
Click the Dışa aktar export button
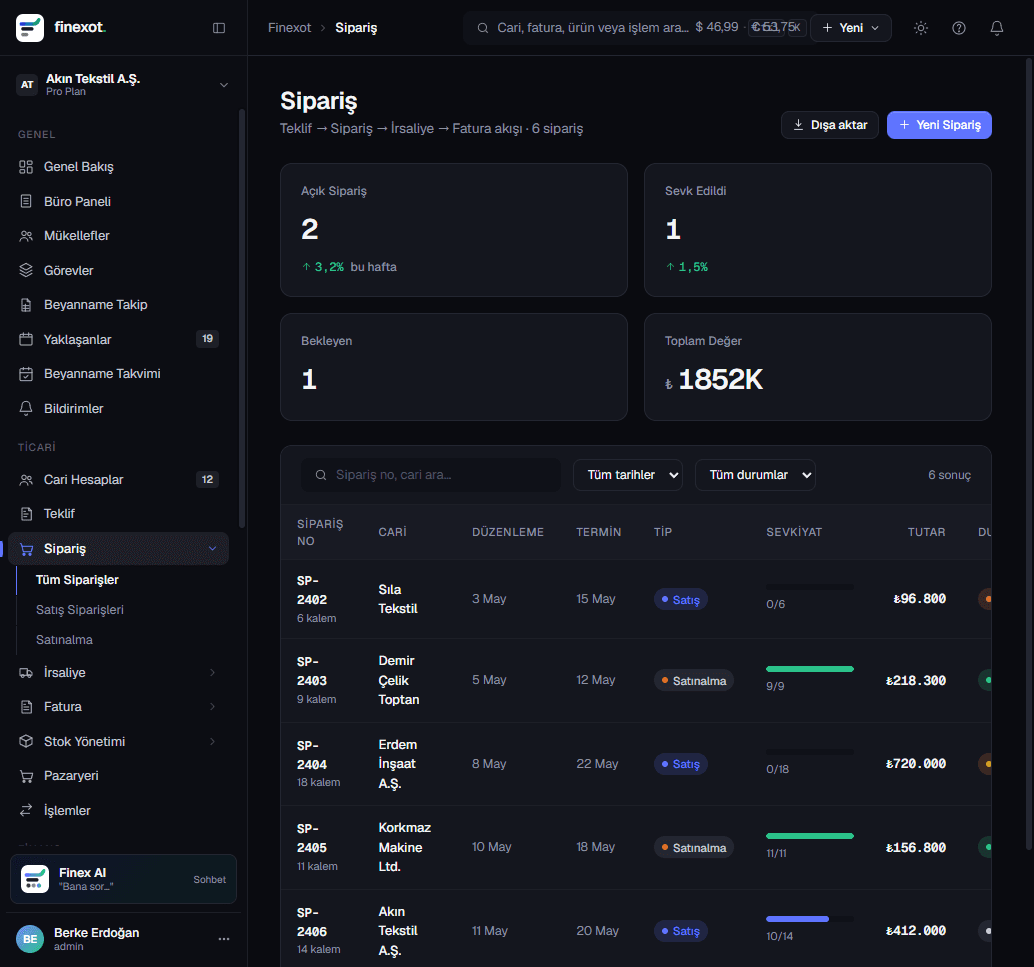pyautogui.click(x=830, y=125)
